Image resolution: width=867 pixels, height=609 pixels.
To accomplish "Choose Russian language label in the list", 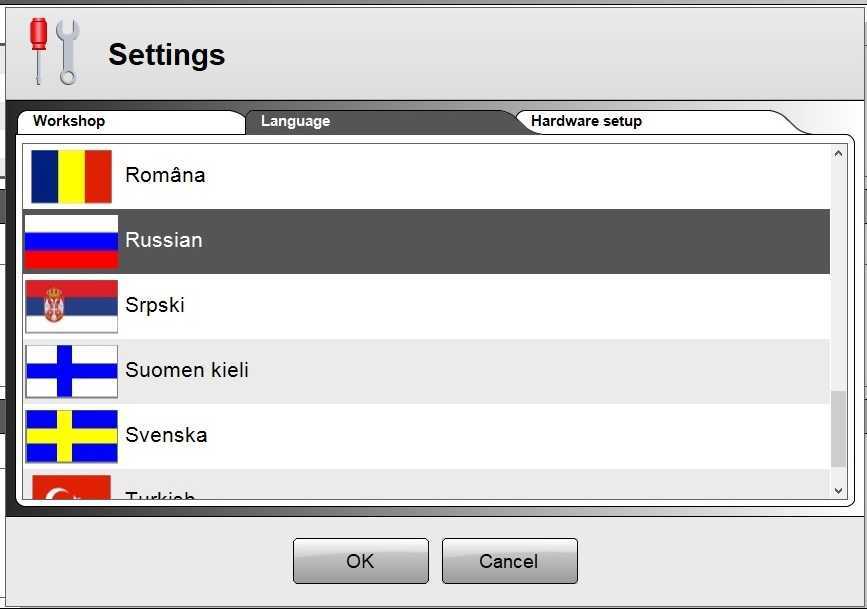I will pyautogui.click(x=164, y=240).
